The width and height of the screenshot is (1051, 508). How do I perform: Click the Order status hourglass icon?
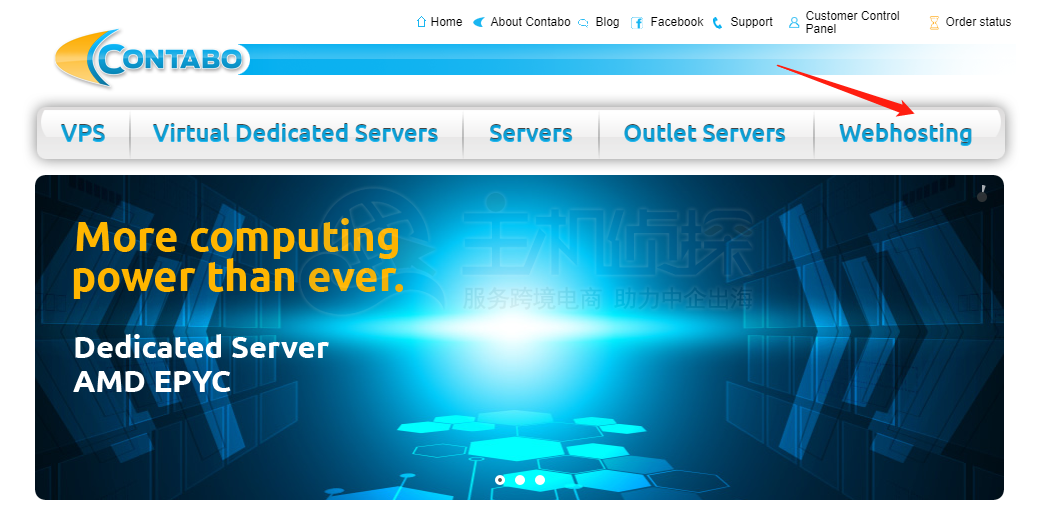[934, 23]
